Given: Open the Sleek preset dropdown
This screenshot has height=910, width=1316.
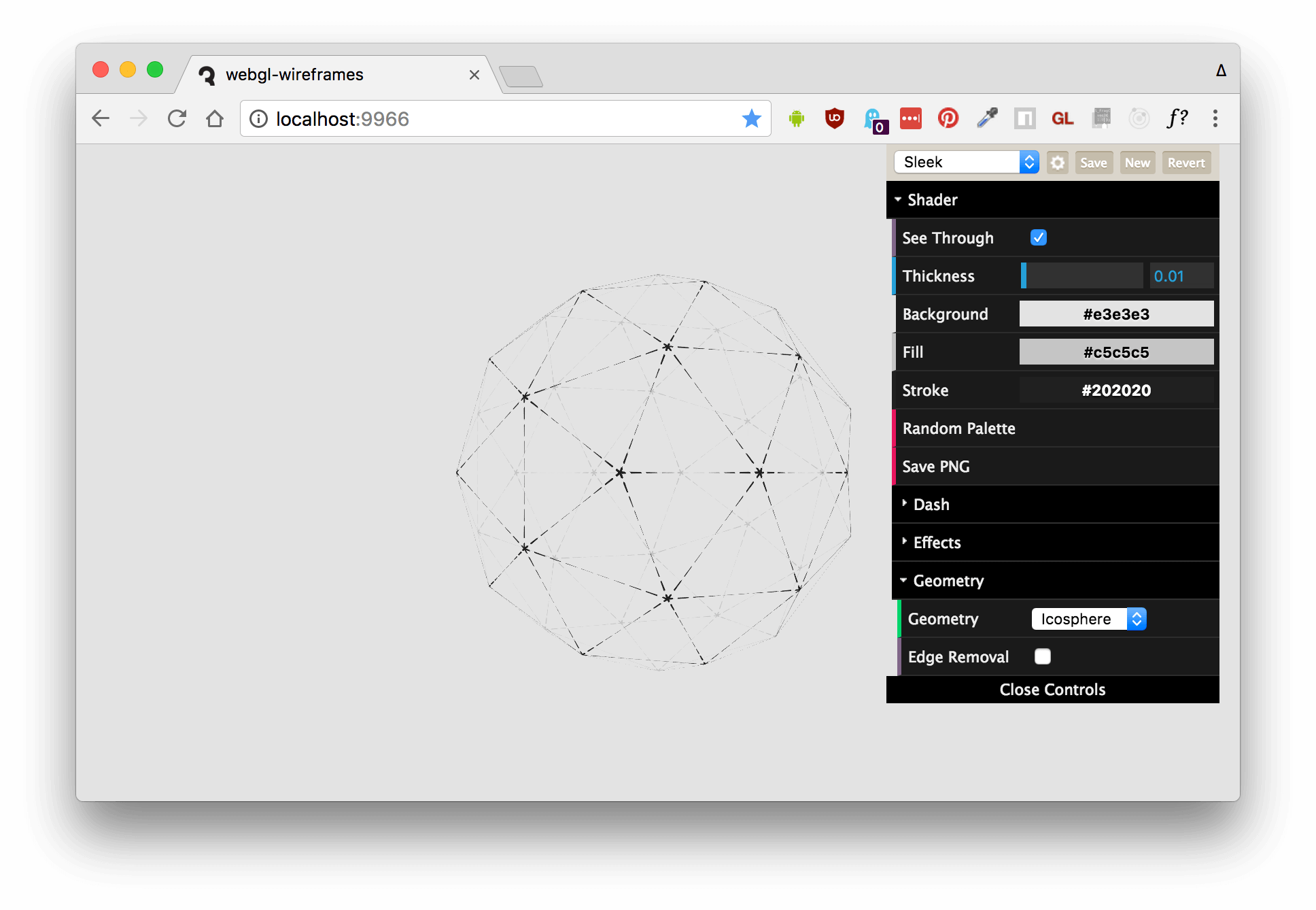Looking at the screenshot, I should coord(966,163).
